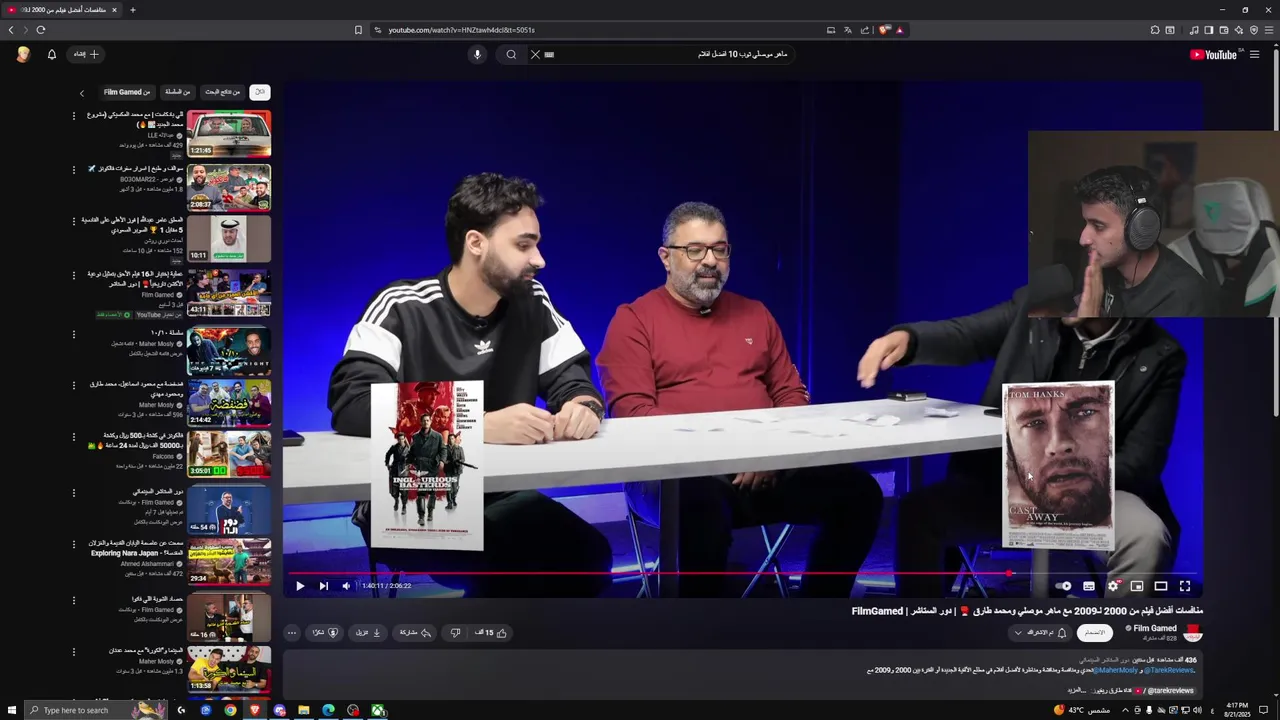Play the paused video
Image resolution: width=1280 pixels, height=720 pixels.
[299, 586]
